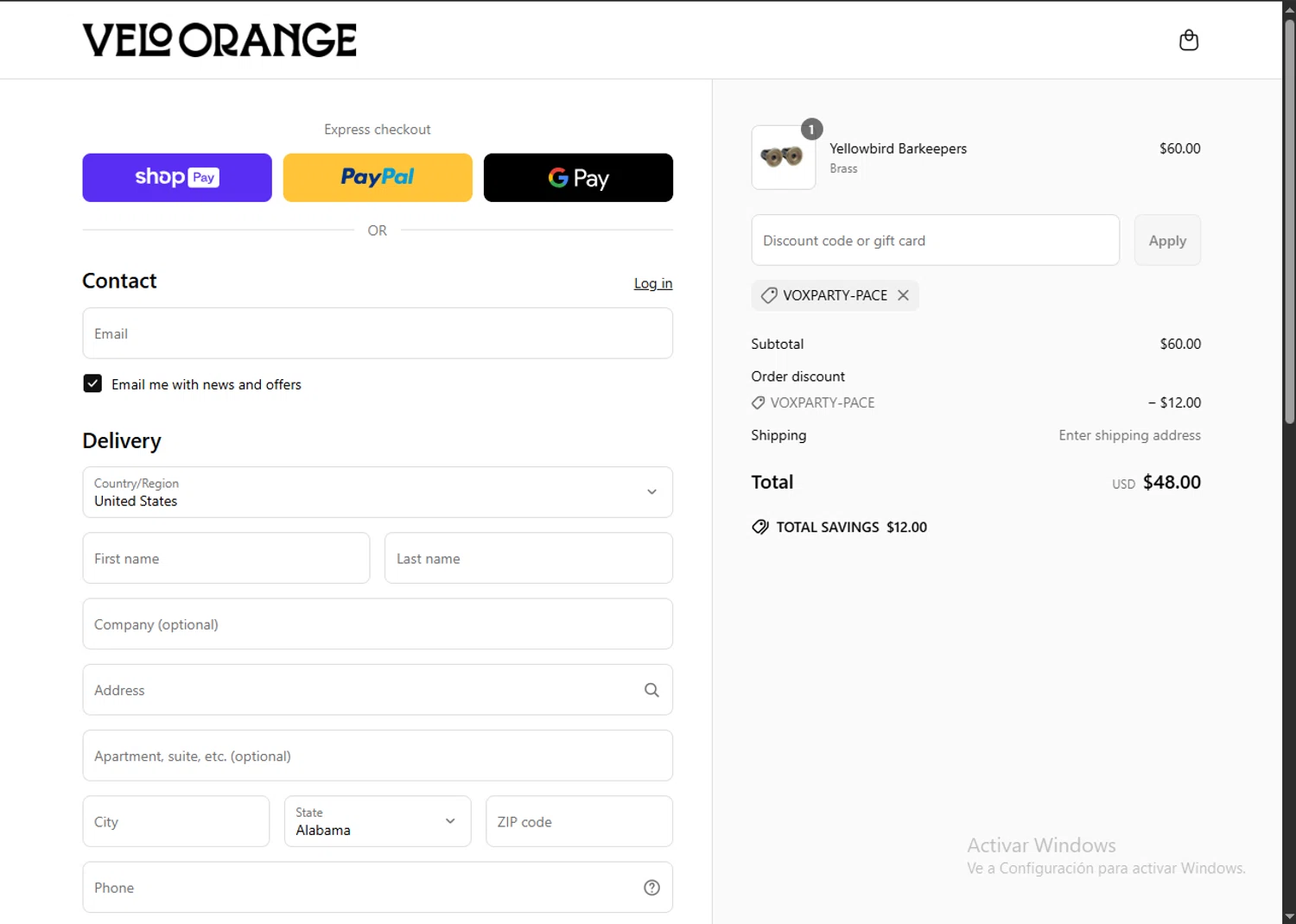Focus the Address input field
Image resolution: width=1296 pixels, height=924 pixels.
[378, 690]
